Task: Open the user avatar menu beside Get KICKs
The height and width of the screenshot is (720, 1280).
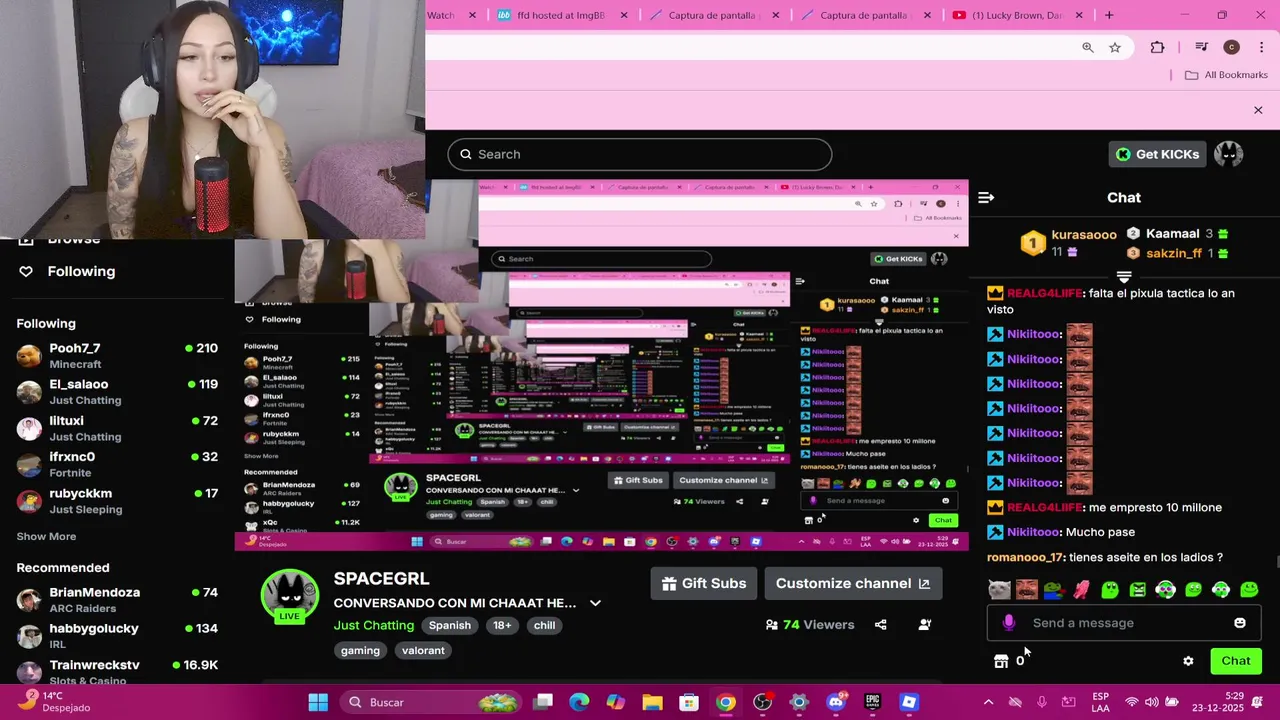Action: [x=1228, y=154]
